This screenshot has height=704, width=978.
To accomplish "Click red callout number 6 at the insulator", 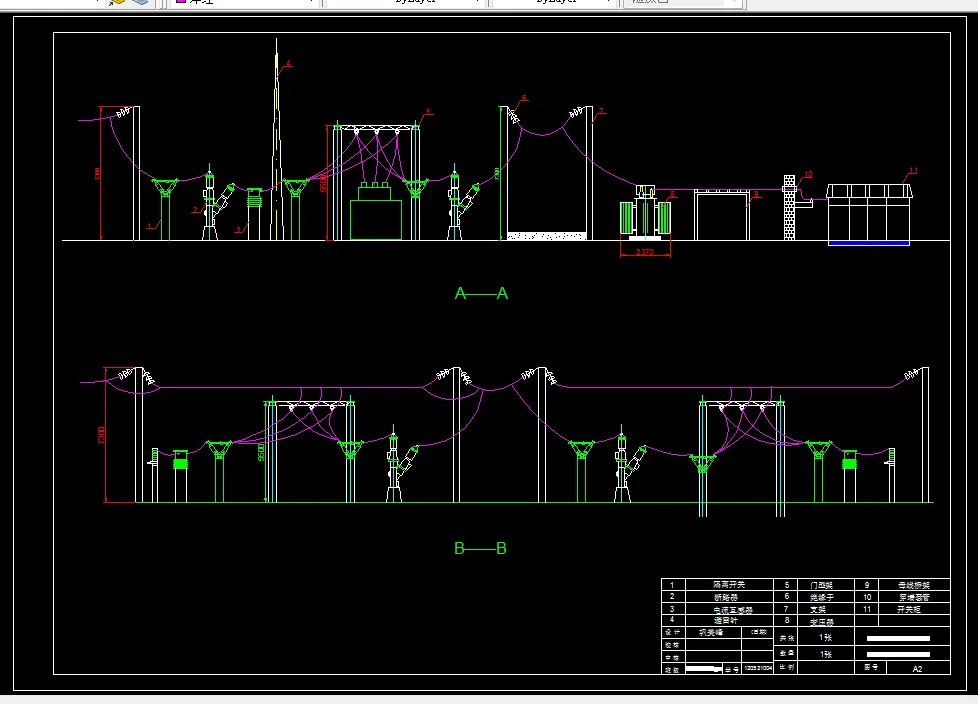I will pyautogui.click(x=524, y=98).
